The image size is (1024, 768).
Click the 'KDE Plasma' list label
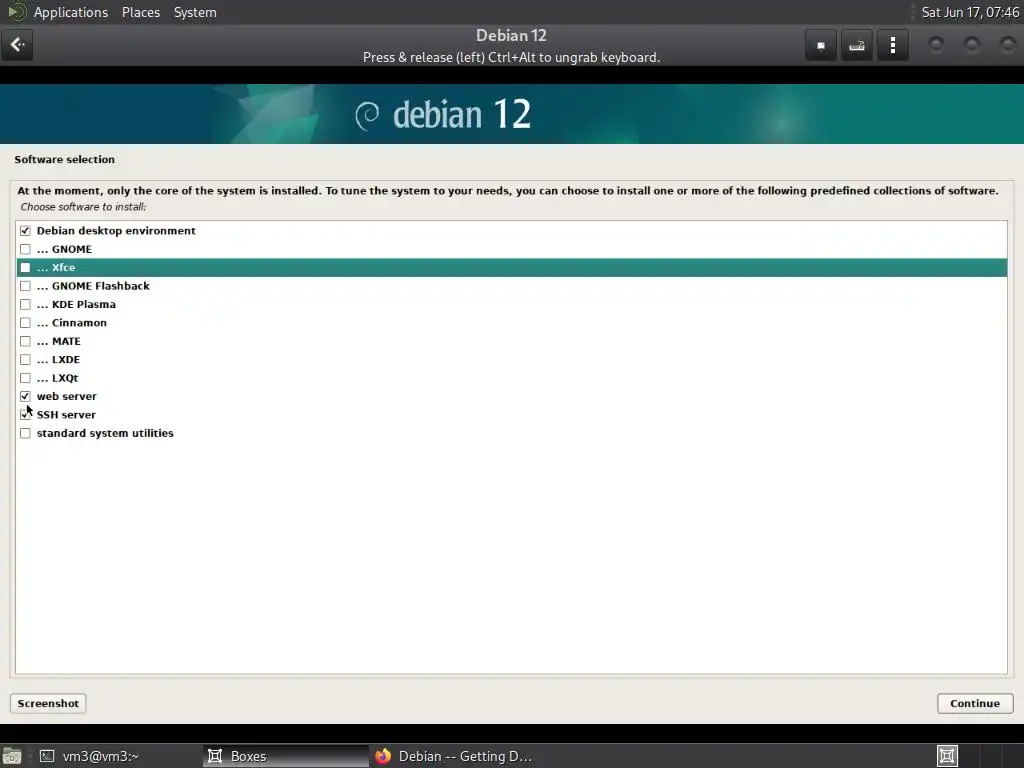84,304
